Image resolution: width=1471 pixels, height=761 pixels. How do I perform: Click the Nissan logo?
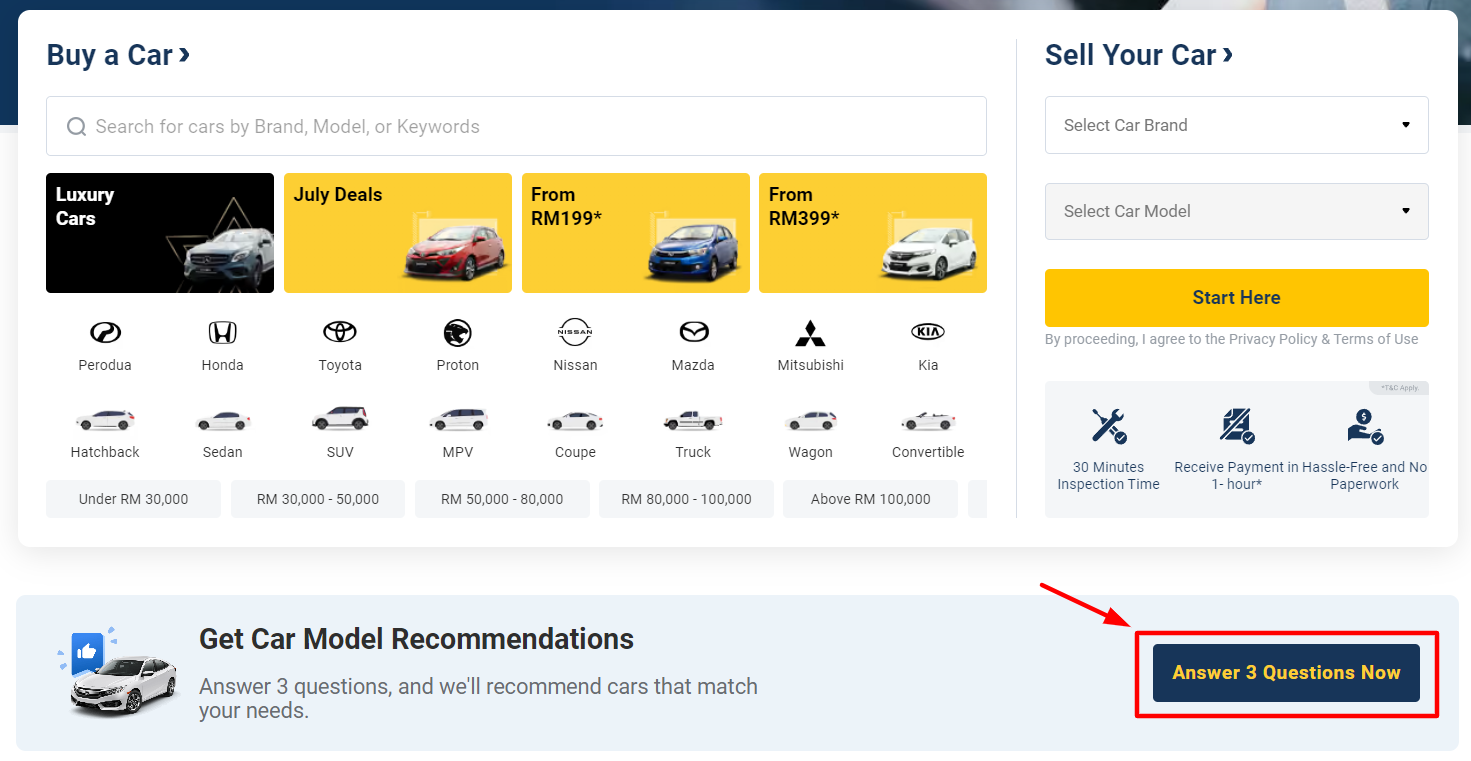coord(575,332)
